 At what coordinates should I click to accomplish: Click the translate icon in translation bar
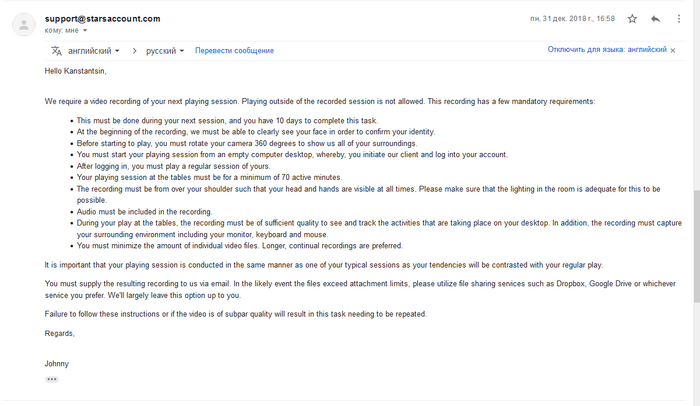coord(57,50)
